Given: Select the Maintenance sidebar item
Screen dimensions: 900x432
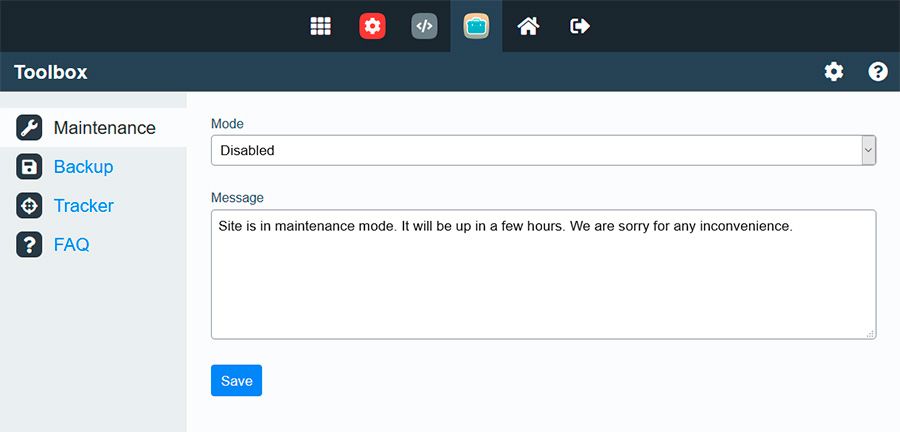Looking at the screenshot, I should tap(104, 128).
